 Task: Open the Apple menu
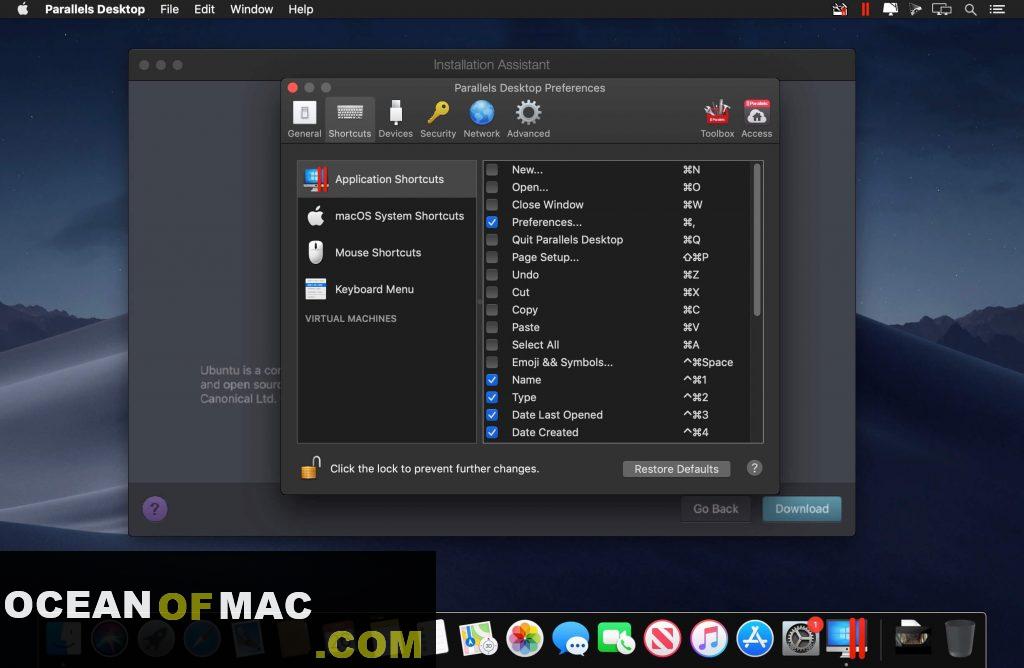pyautogui.click(x=22, y=9)
